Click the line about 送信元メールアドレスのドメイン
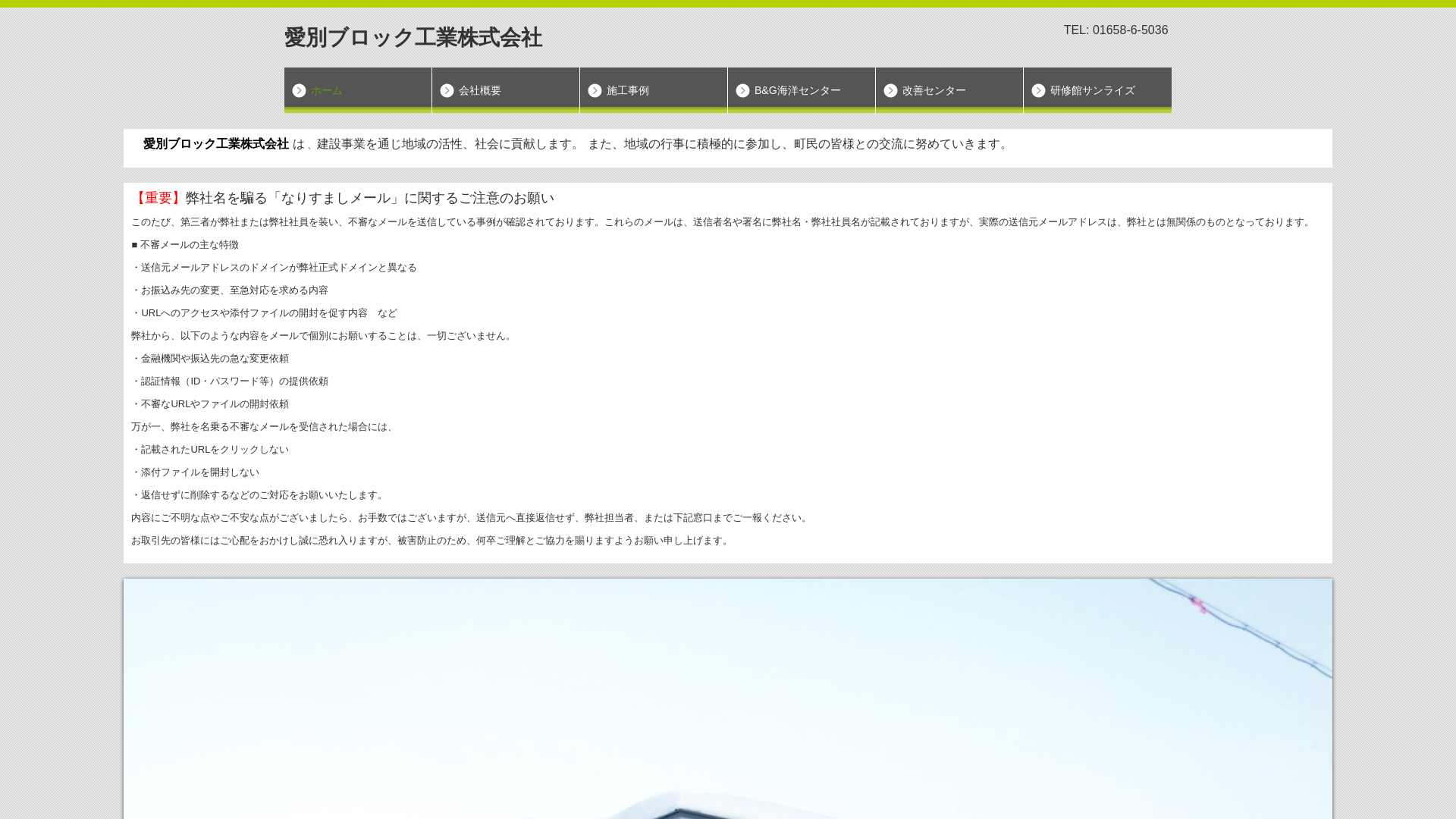 pos(275,268)
